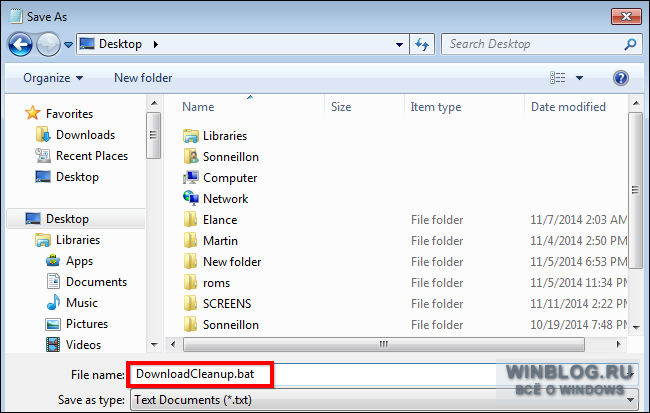The width and height of the screenshot is (650, 413).
Task: Select Documents library in navigation pane
Action: click(86, 282)
